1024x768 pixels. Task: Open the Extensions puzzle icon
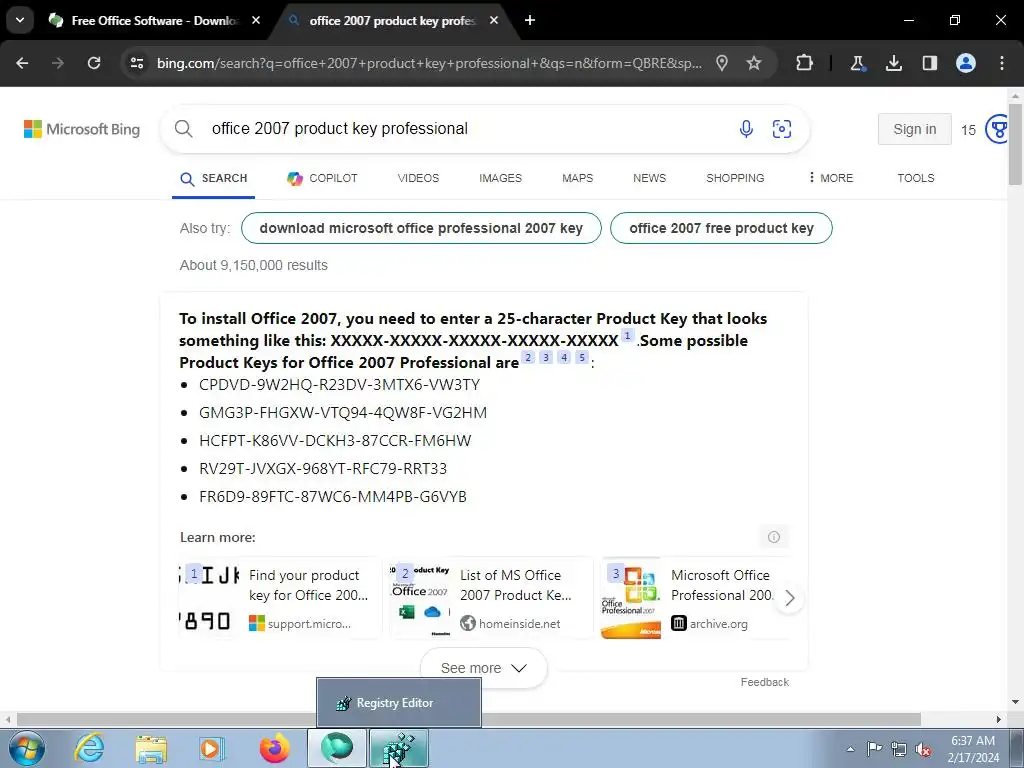click(805, 63)
